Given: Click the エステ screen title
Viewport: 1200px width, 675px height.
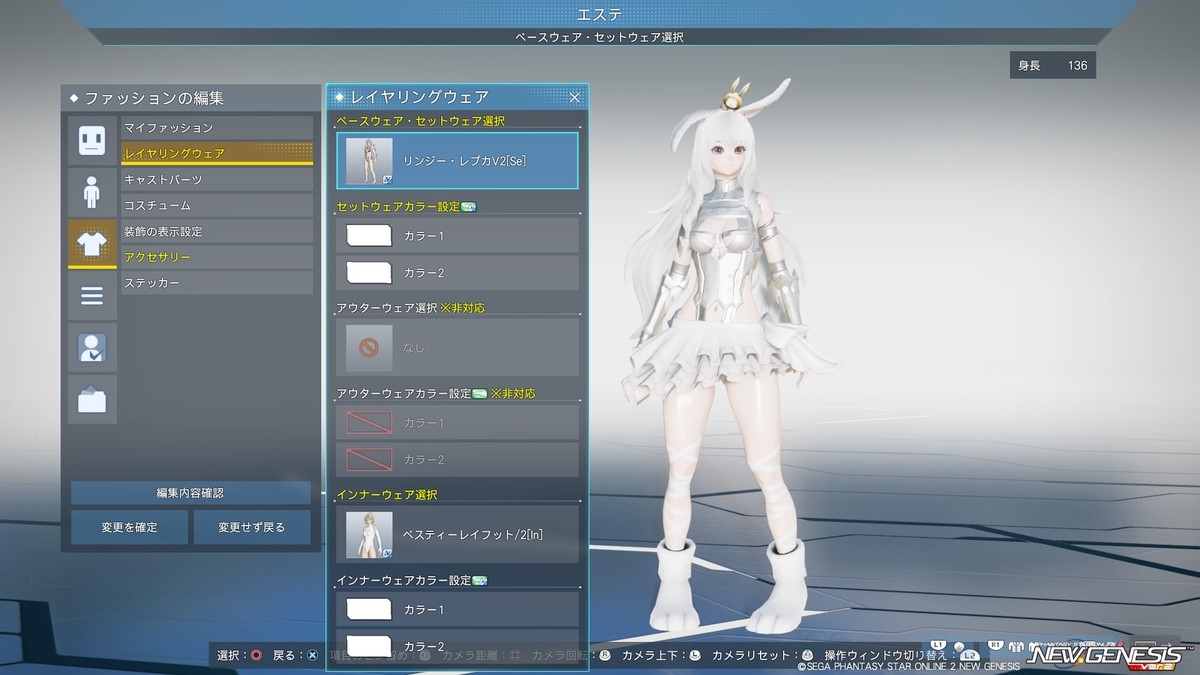Looking at the screenshot, I should (600, 14).
